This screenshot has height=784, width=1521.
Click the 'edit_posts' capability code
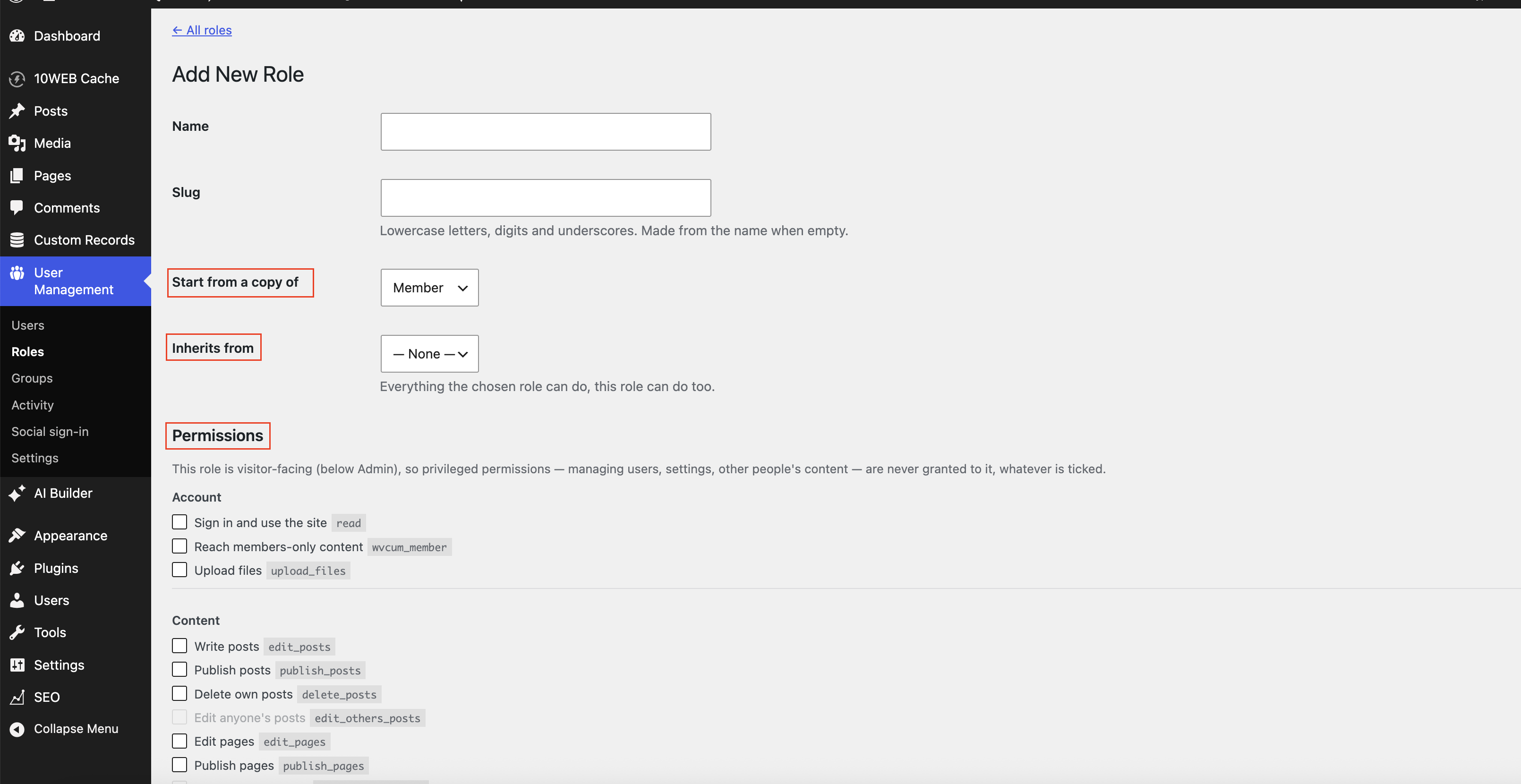(x=299, y=647)
